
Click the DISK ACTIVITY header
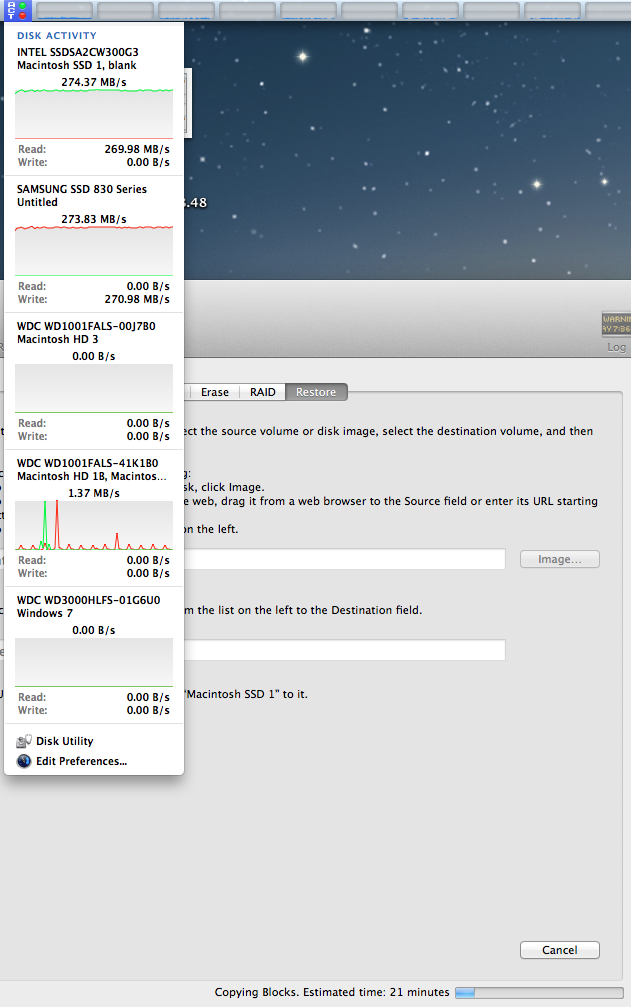(x=56, y=36)
